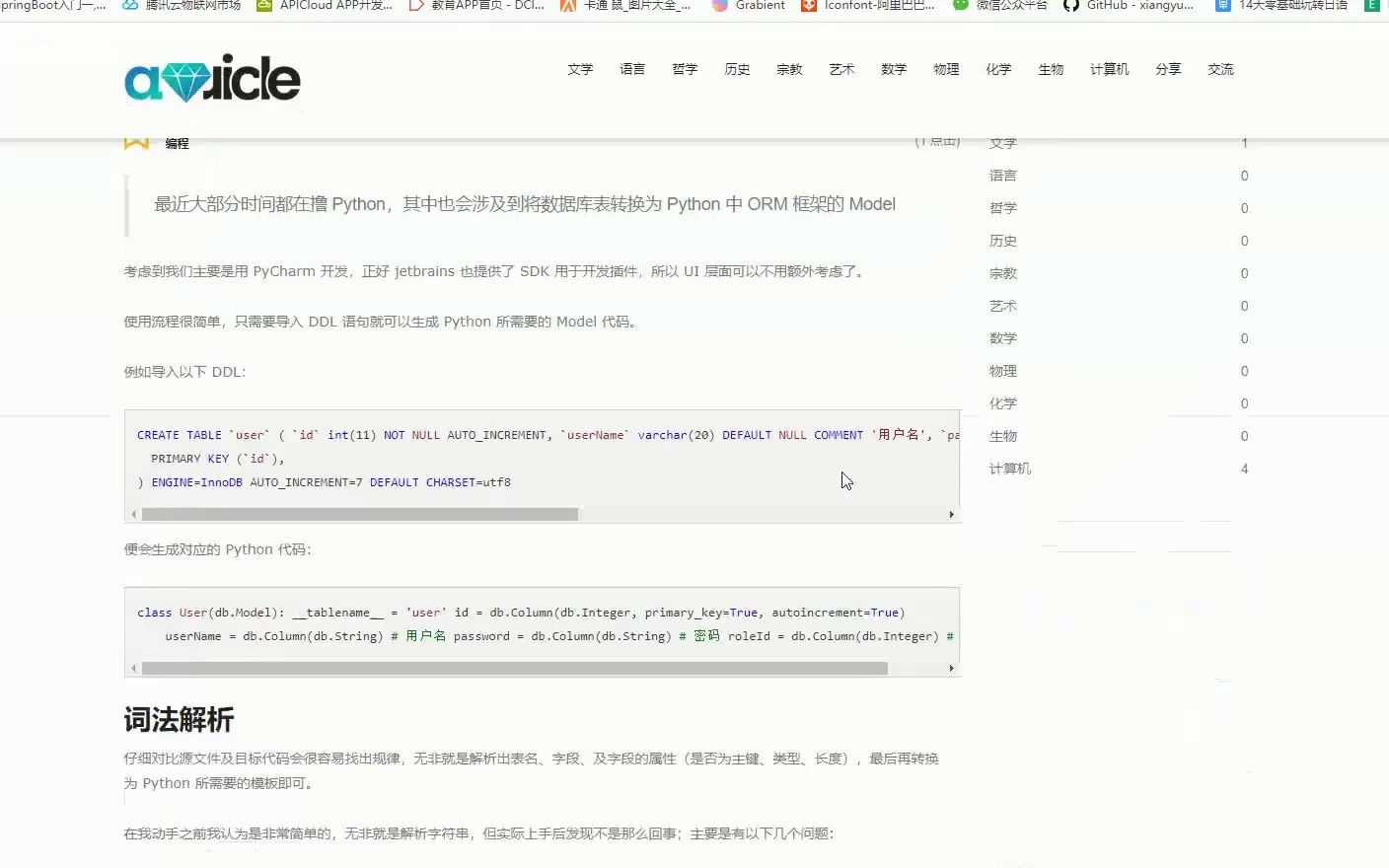Viewport: 1389px width, 868px height.
Task: Click the 编程 tag under the header
Action: coord(177,144)
